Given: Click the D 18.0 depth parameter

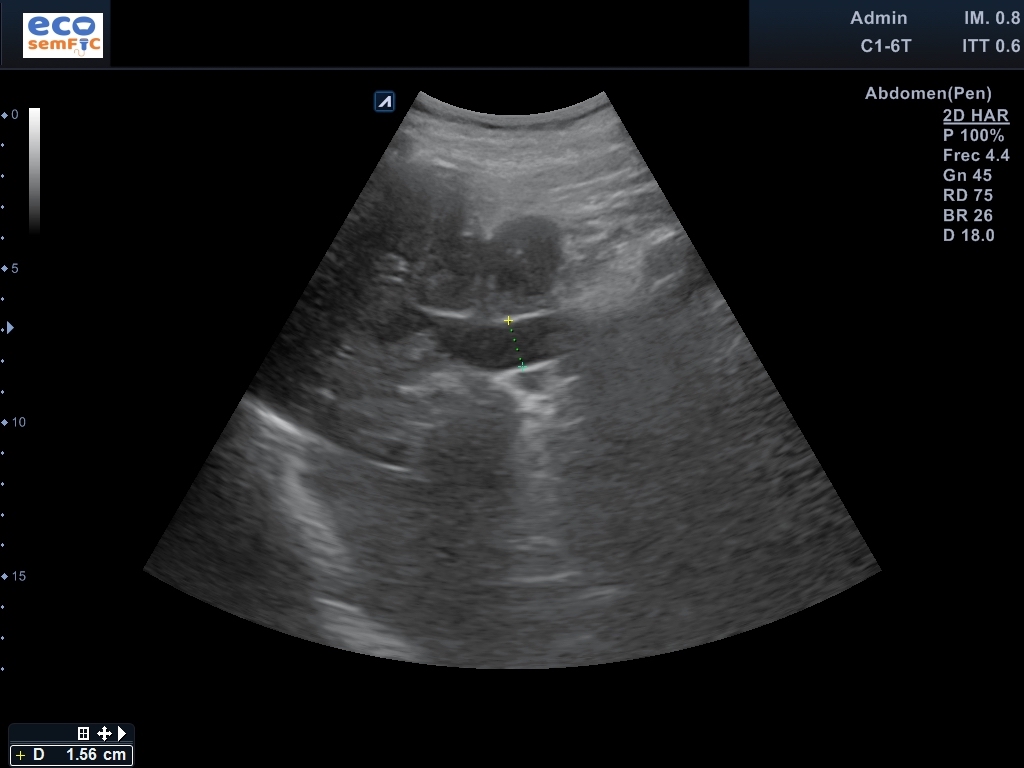Looking at the screenshot, I should pyautogui.click(x=968, y=236).
